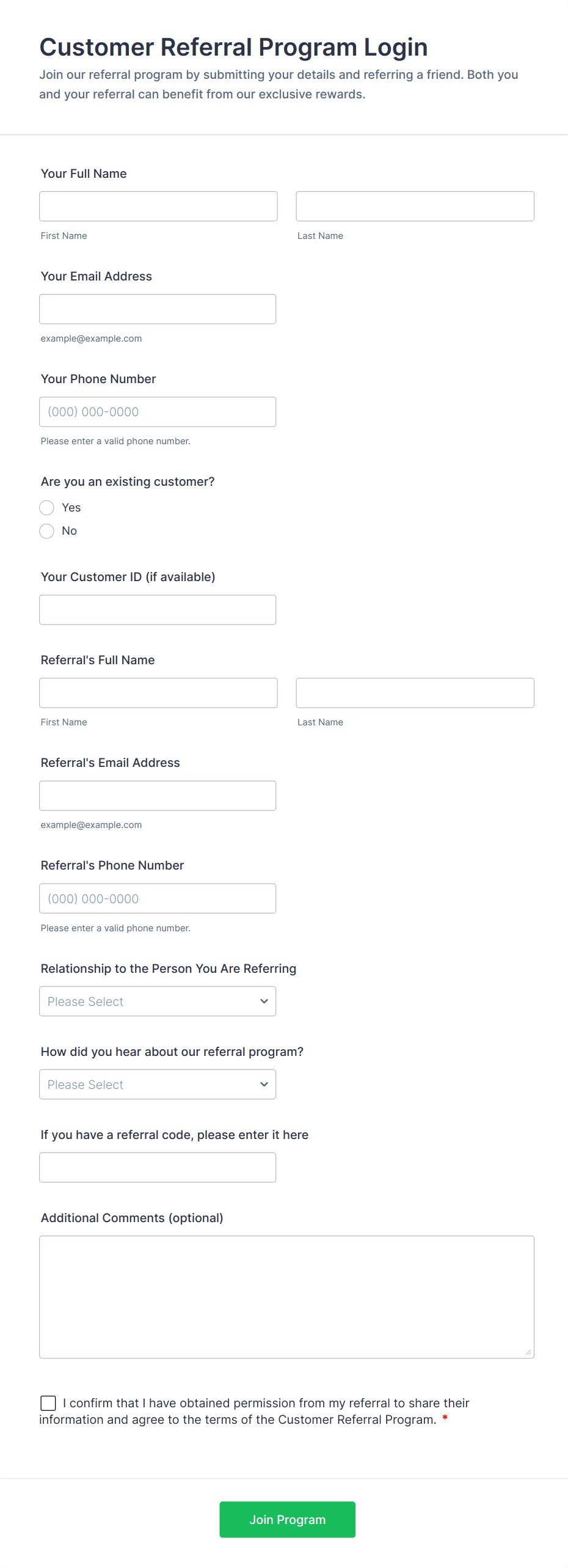This screenshot has height=1568, width=568.
Task: Click the Your Phone Number field
Action: (157, 412)
